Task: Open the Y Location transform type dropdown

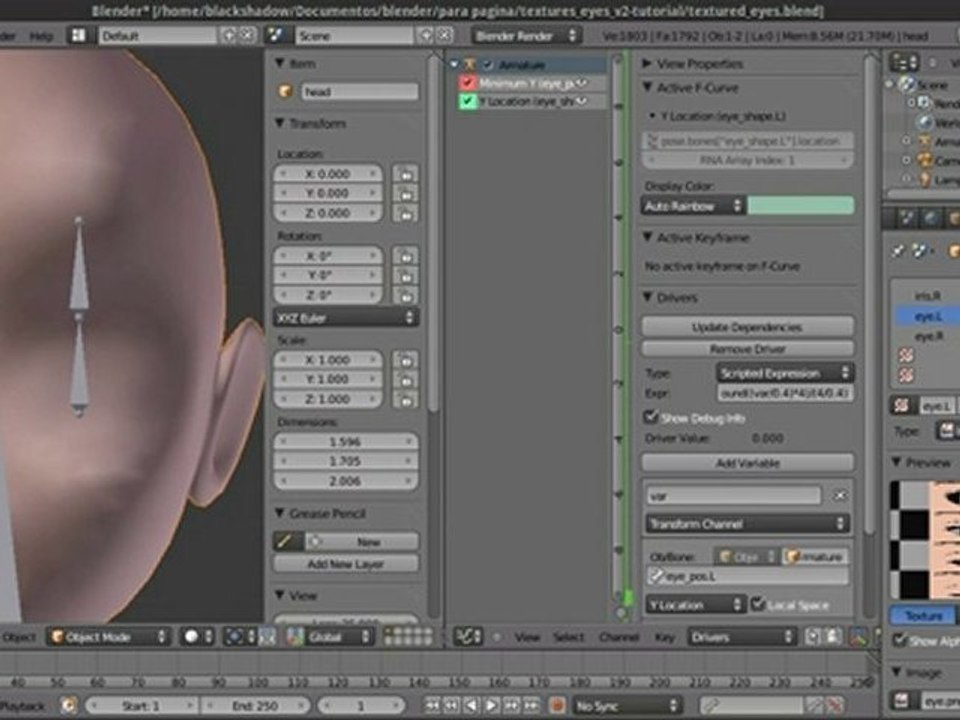Action: tap(696, 605)
